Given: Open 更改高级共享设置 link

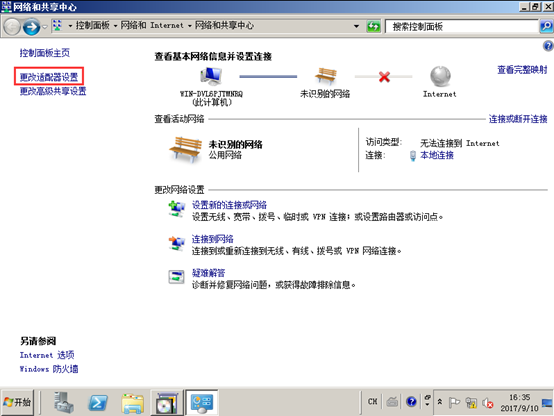Looking at the screenshot, I should click(53, 91).
